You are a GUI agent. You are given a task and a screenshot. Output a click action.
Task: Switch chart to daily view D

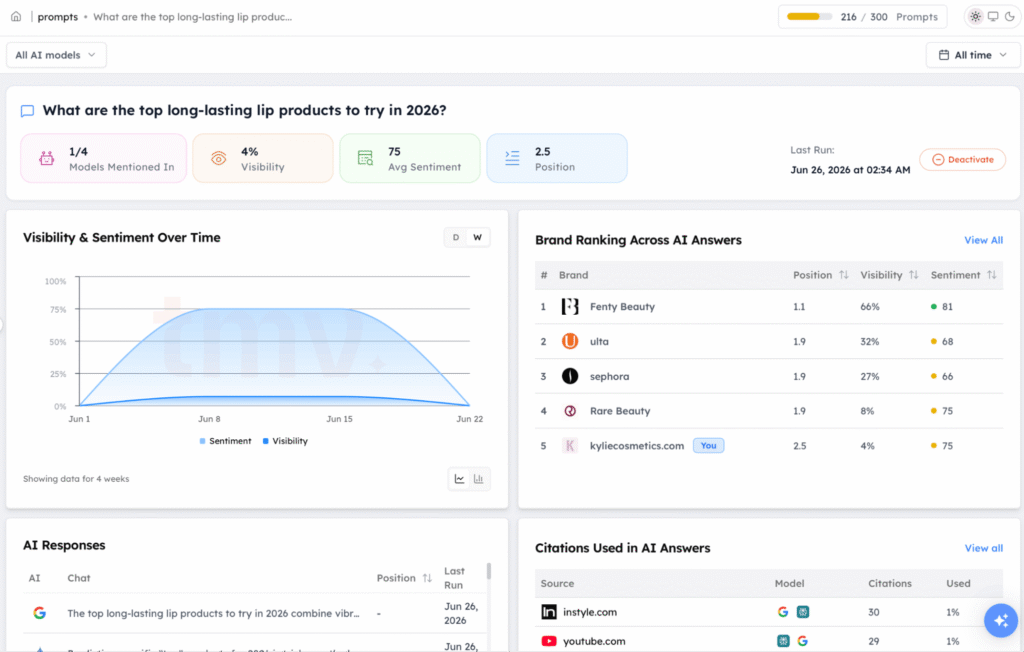pyautogui.click(x=456, y=237)
